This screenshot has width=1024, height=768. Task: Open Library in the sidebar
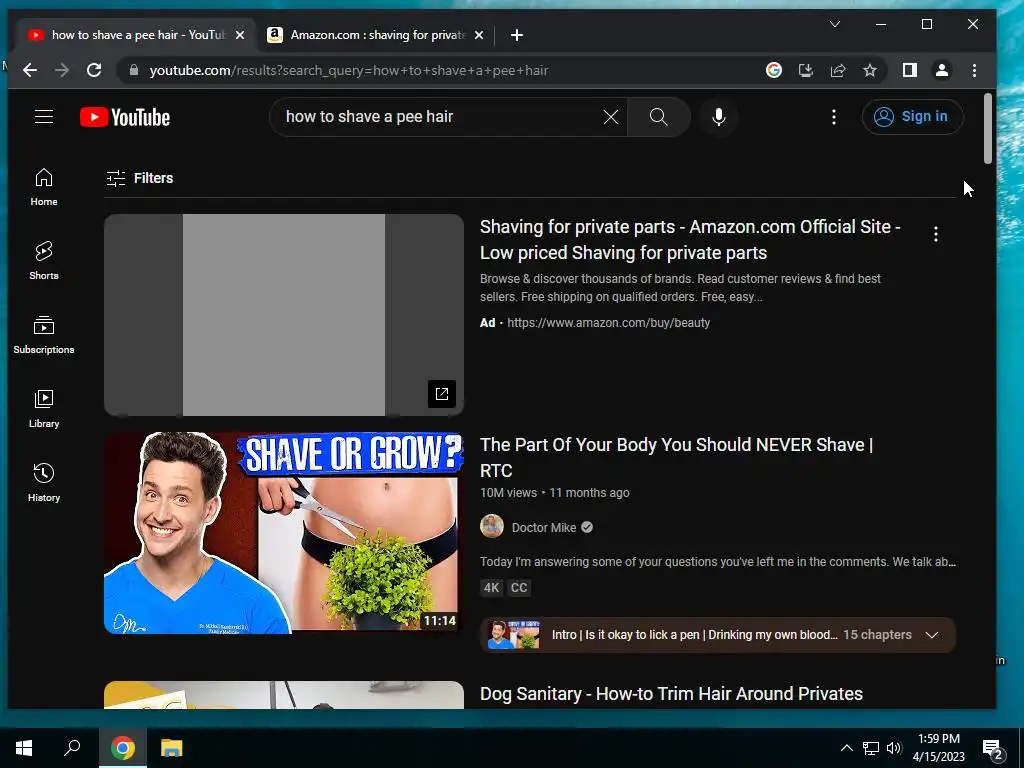coord(44,409)
